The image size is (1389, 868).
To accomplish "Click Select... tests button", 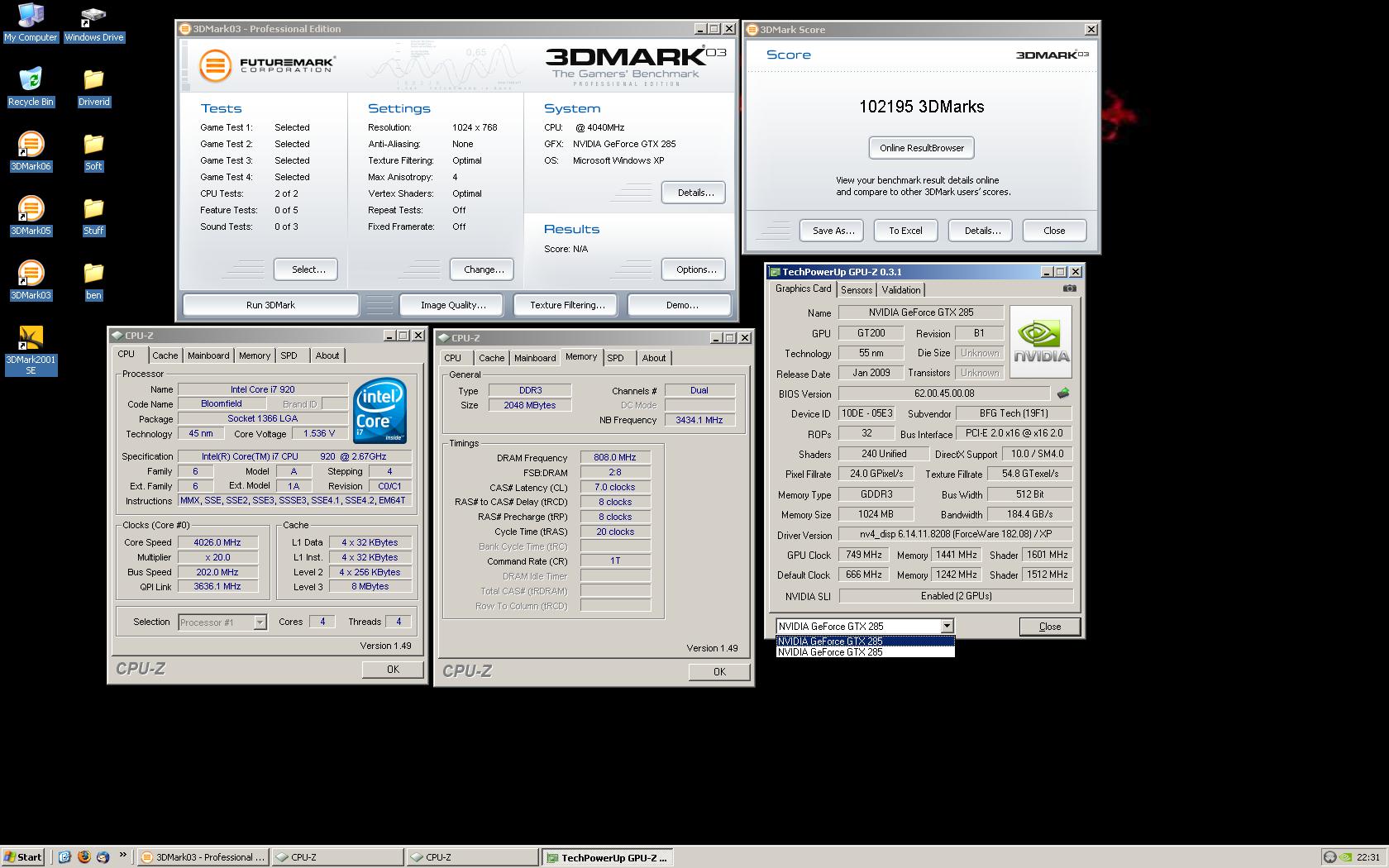I will pyautogui.click(x=306, y=269).
